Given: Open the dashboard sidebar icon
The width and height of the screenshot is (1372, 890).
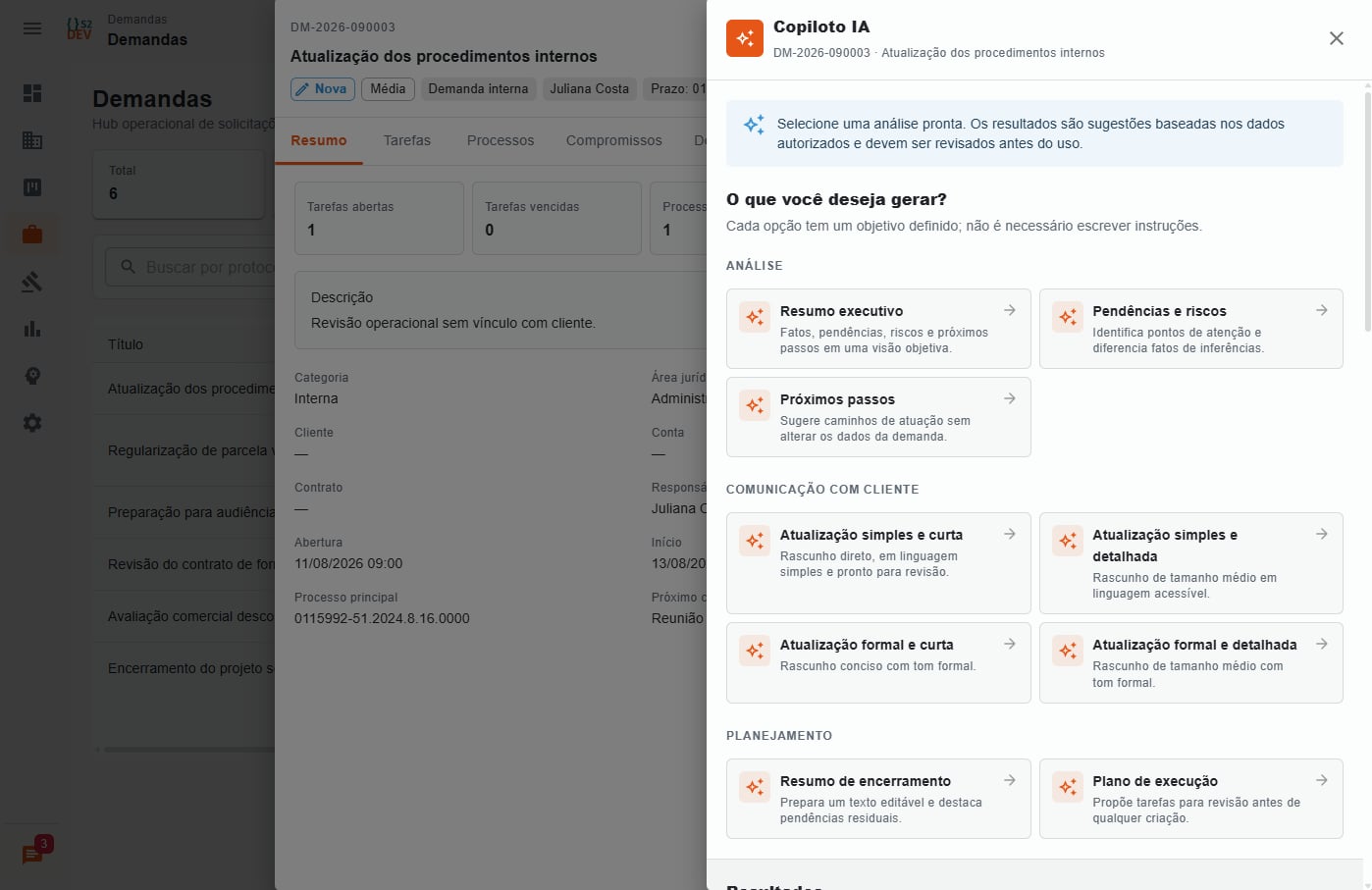Looking at the screenshot, I should (32, 93).
